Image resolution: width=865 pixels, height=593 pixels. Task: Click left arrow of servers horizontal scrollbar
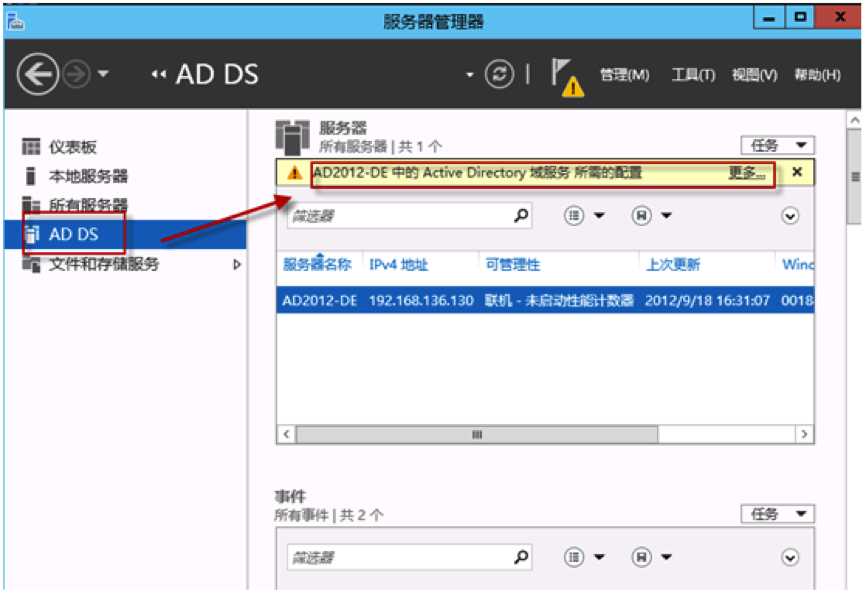(x=286, y=434)
